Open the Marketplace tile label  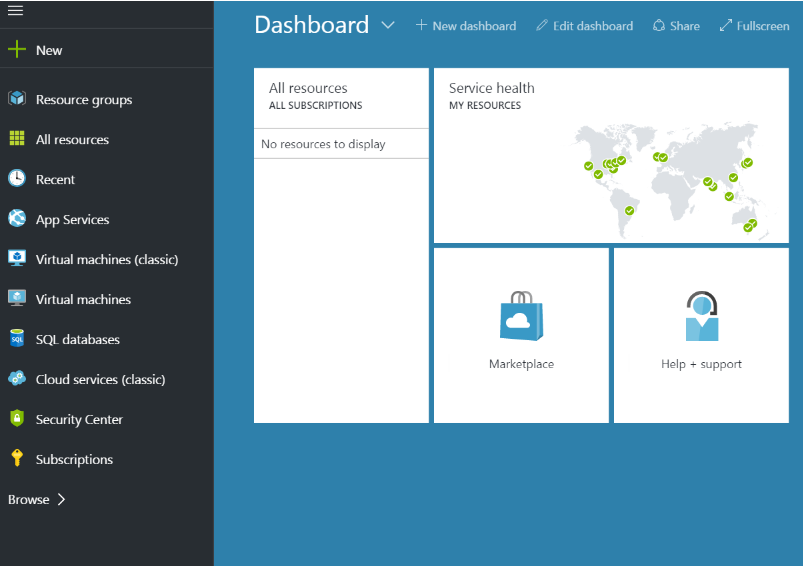pos(521,364)
